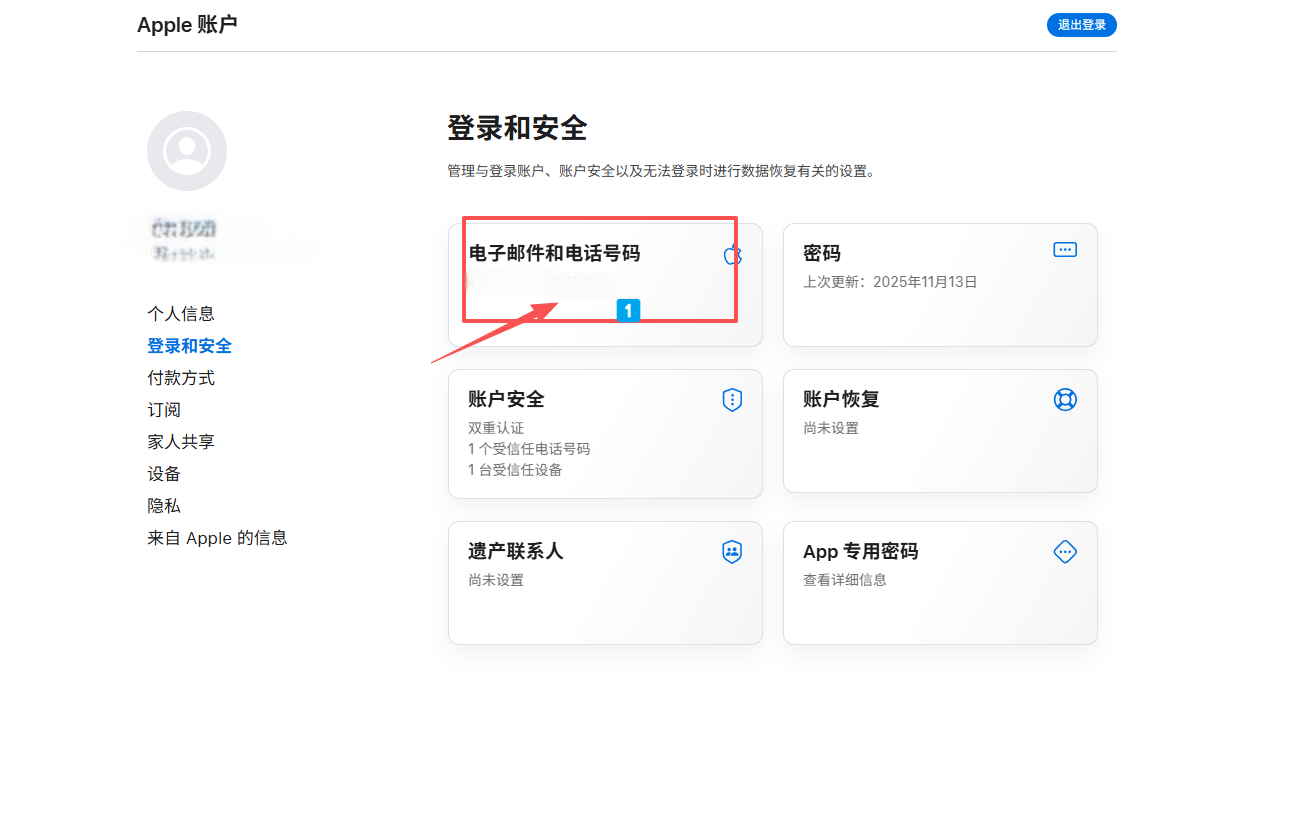Open 来自 Apple 的信息 in the sidebar
Image resolution: width=1312 pixels, height=817 pixels.
[217, 538]
